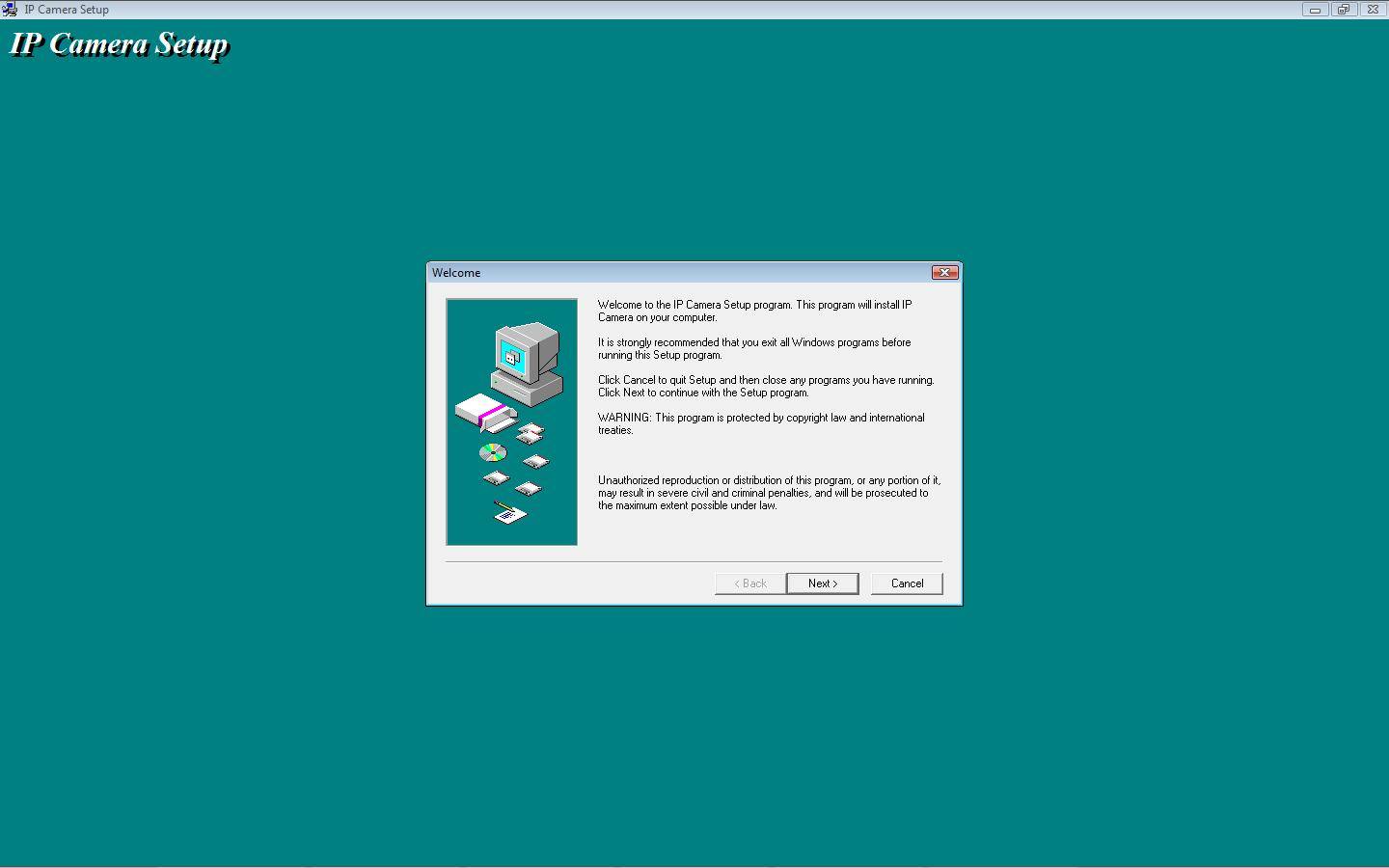Close the Welcome dialog with its X
Screen dimensions: 1389x868
pos(944,273)
